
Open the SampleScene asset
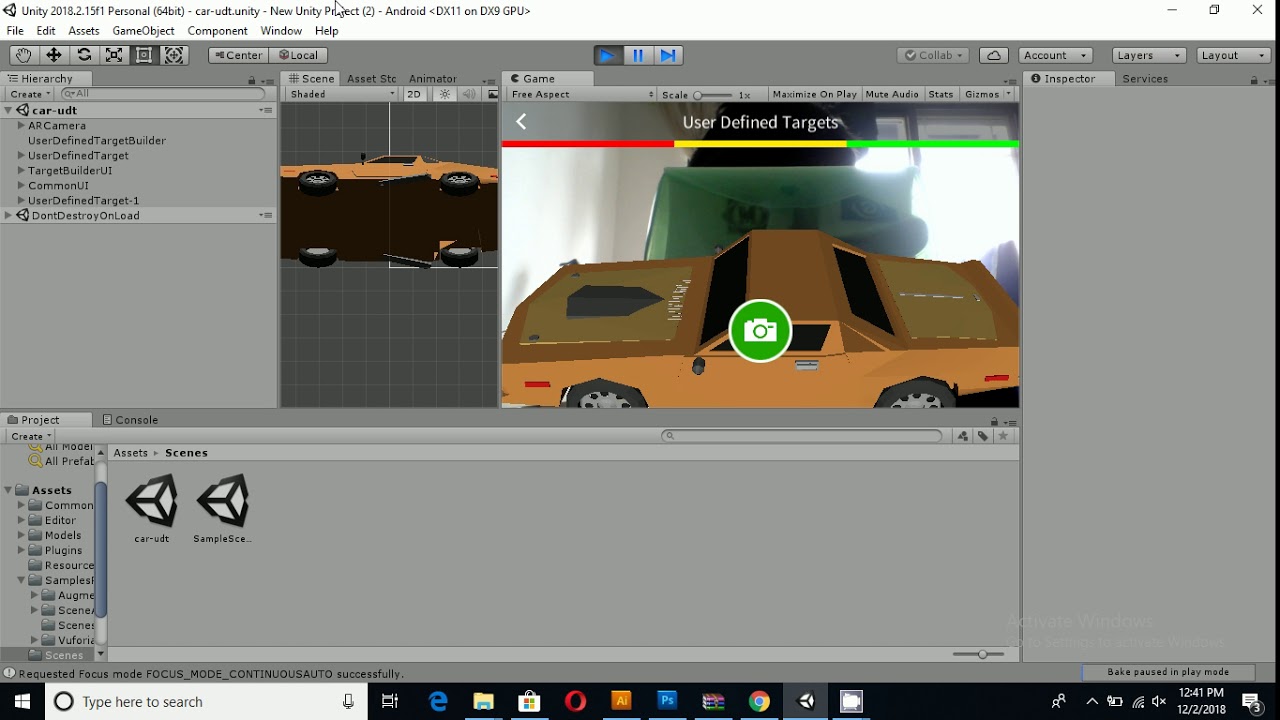[222, 509]
